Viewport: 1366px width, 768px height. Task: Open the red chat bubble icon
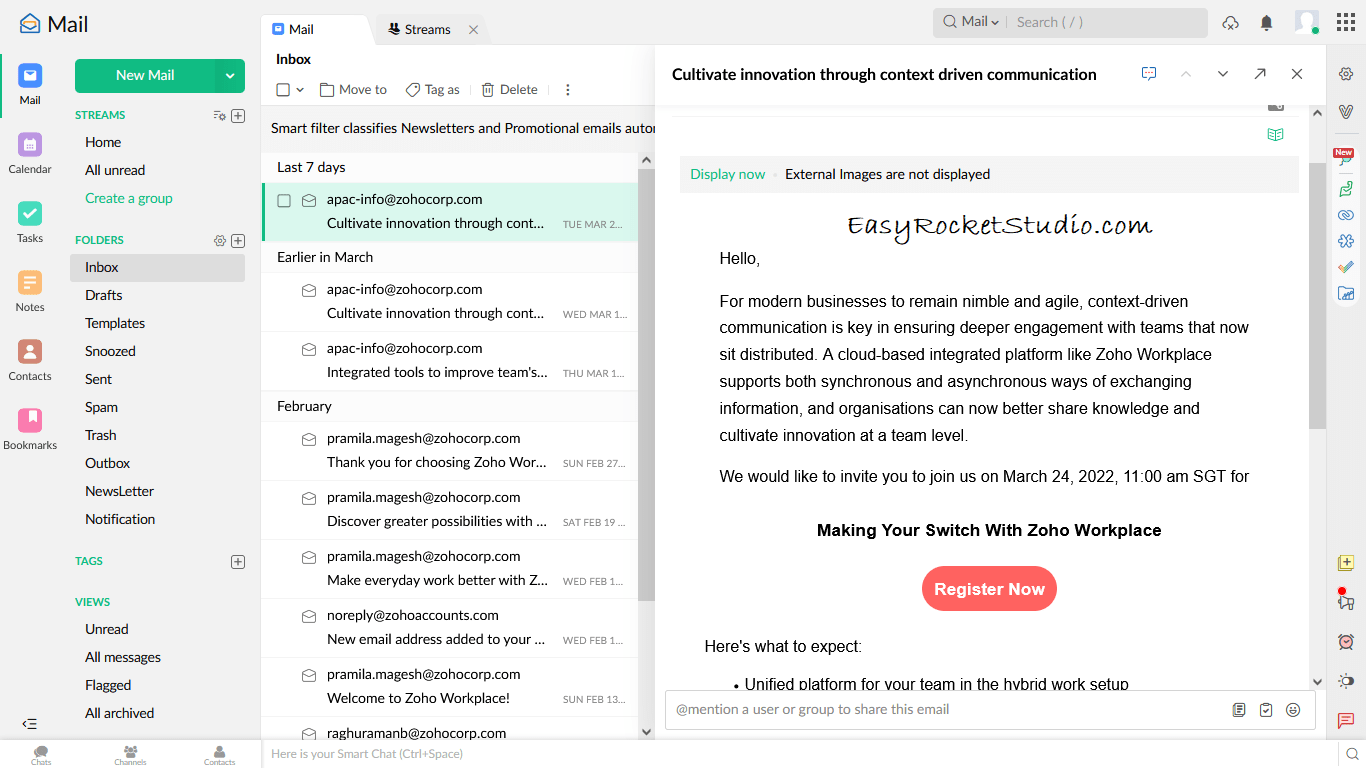[1346, 720]
